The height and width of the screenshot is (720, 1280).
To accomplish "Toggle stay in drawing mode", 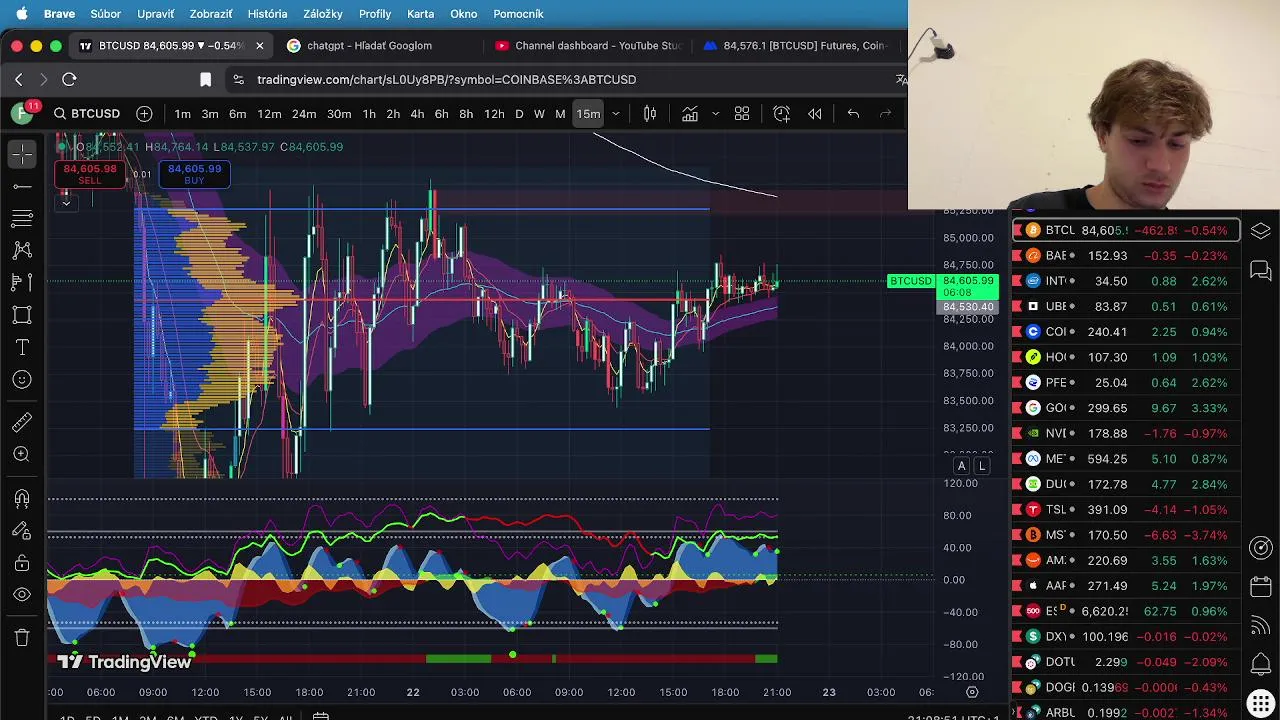I will [x=22, y=530].
